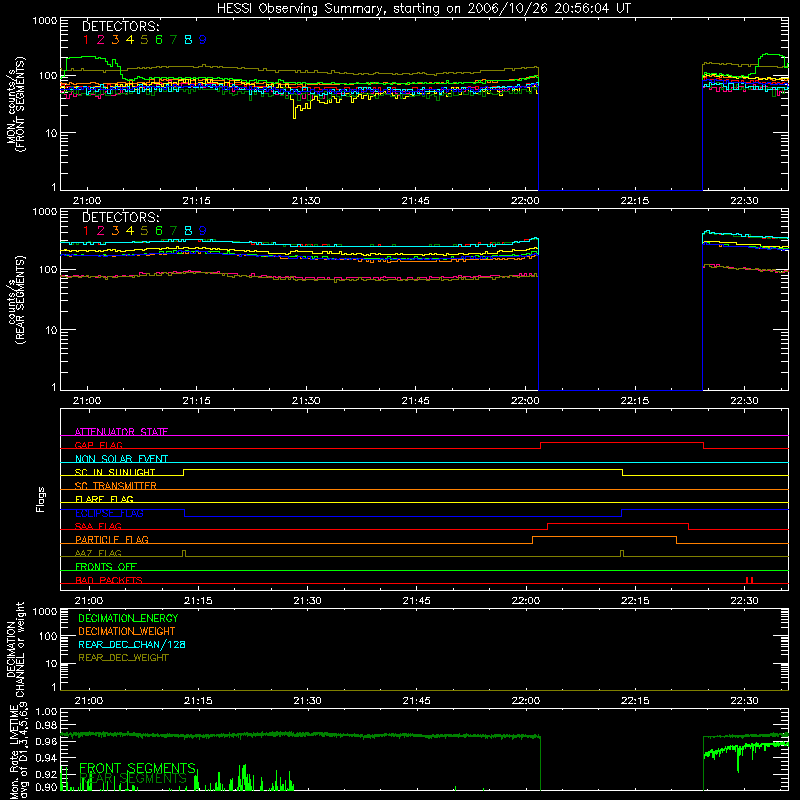The height and width of the screenshot is (800, 800).
Task: Click the 21:30 tick label under front segments plot
Action: coord(306,201)
